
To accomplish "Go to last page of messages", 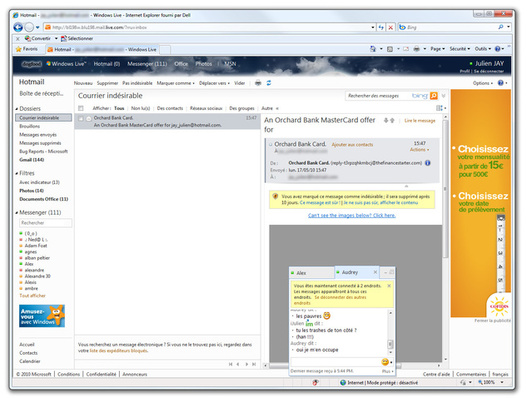I will (x=254, y=364).
